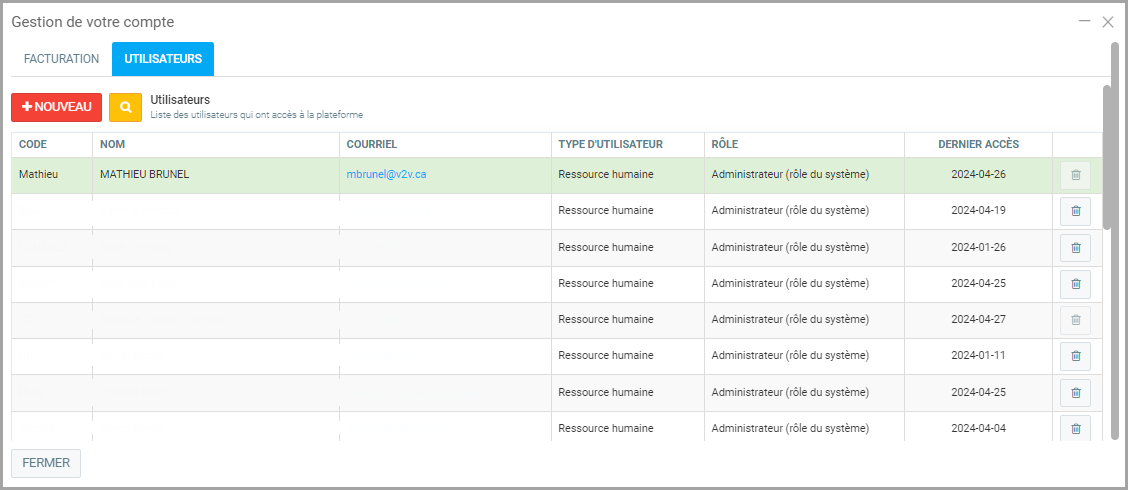1128x490 pixels.
Task: Click greyed trash icon in 2024-04-27 row
Action: [1075, 320]
